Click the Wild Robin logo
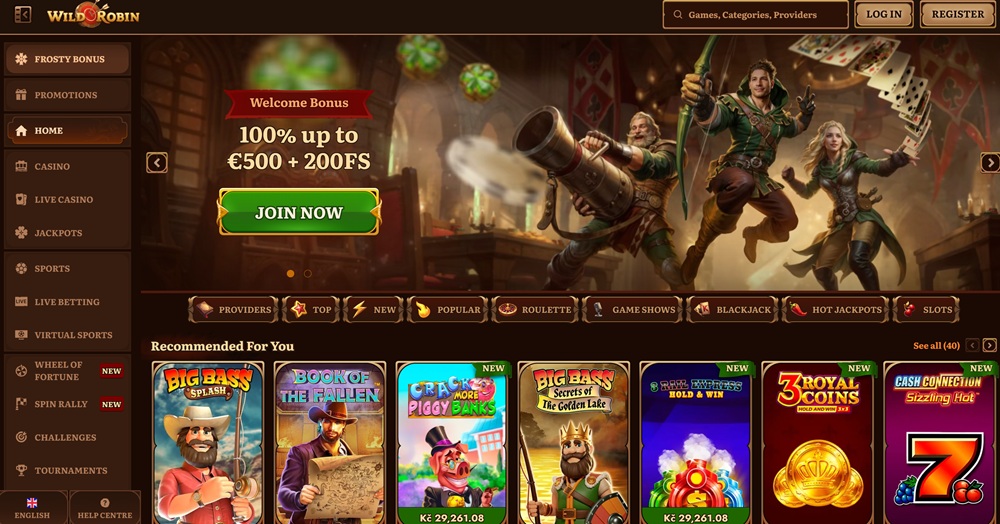The image size is (1000, 524). click(93, 15)
